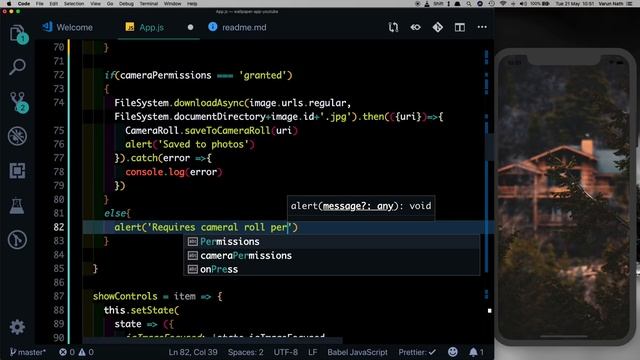Viewport: 640px width, 360px height.
Task: Open the circular git graph icon in activity bar
Action: click(18, 240)
